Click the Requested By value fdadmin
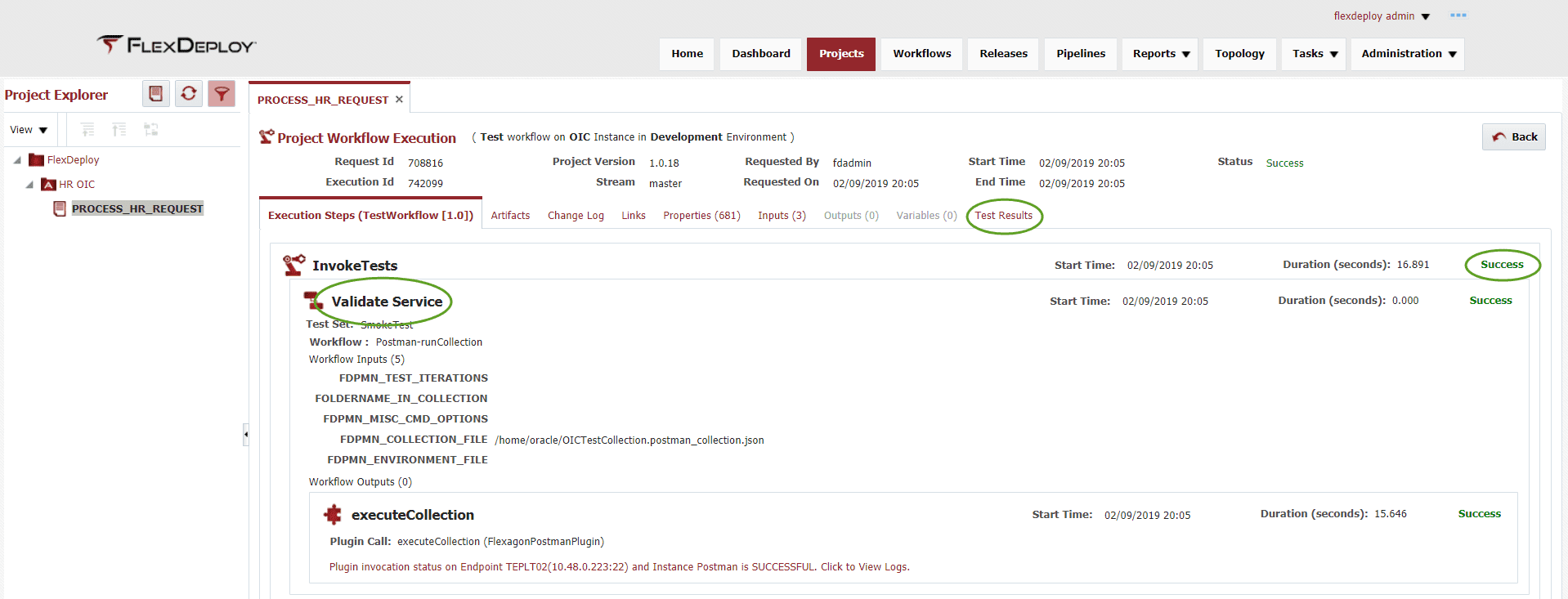 852,163
